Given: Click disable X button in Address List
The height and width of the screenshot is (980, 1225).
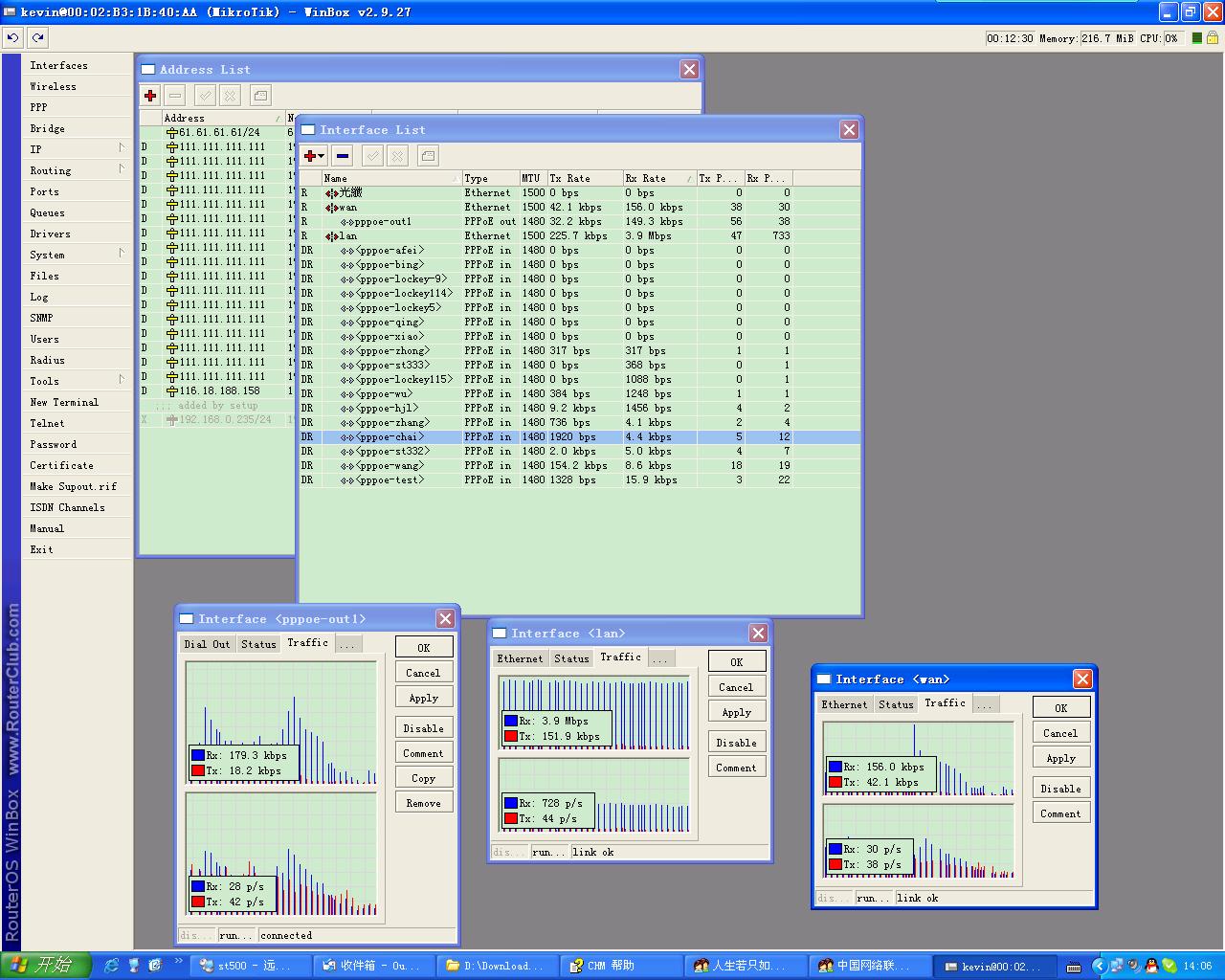Looking at the screenshot, I should tap(230, 95).
